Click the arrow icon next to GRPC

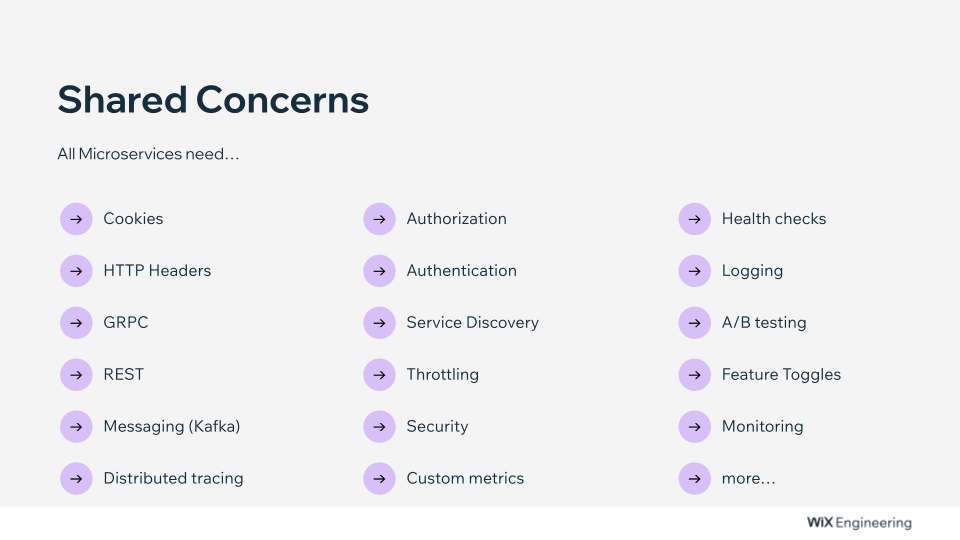[x=76, y=323]
